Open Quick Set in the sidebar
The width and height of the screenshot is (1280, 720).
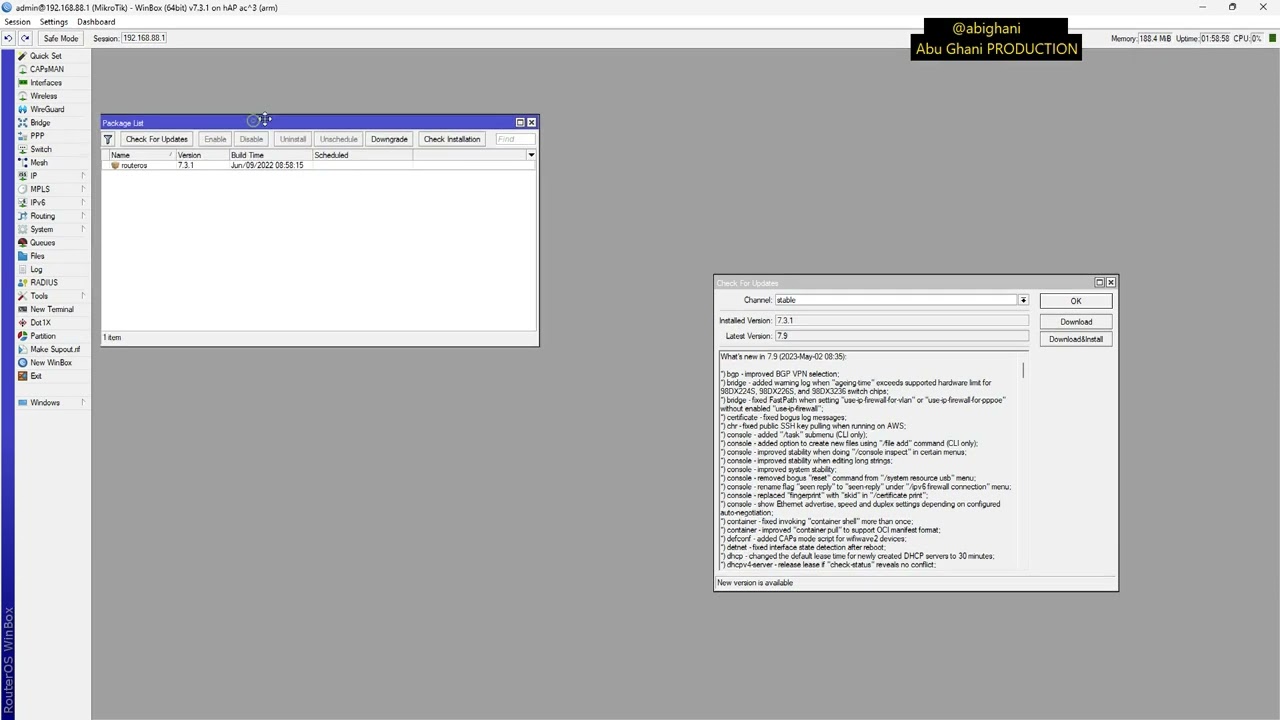(46, 56)
